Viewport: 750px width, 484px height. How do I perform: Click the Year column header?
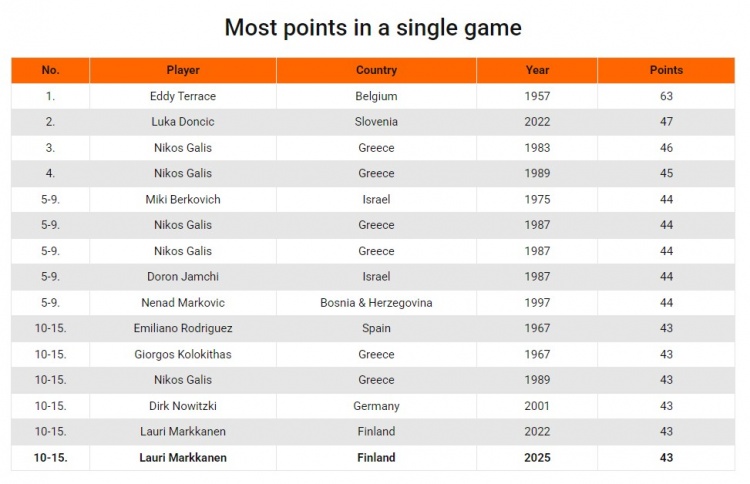click(537, 70)
